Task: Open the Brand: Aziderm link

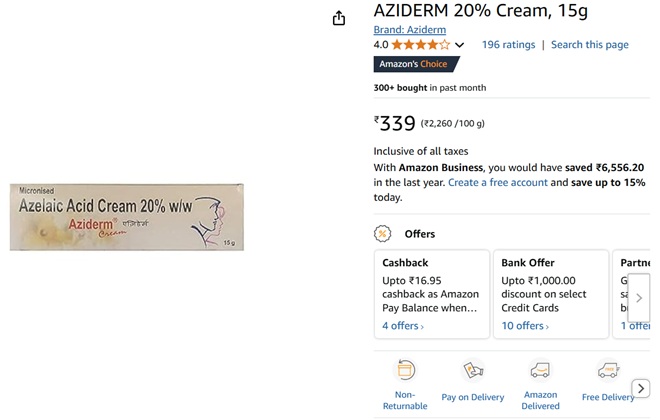Action: tap(410, 30)
